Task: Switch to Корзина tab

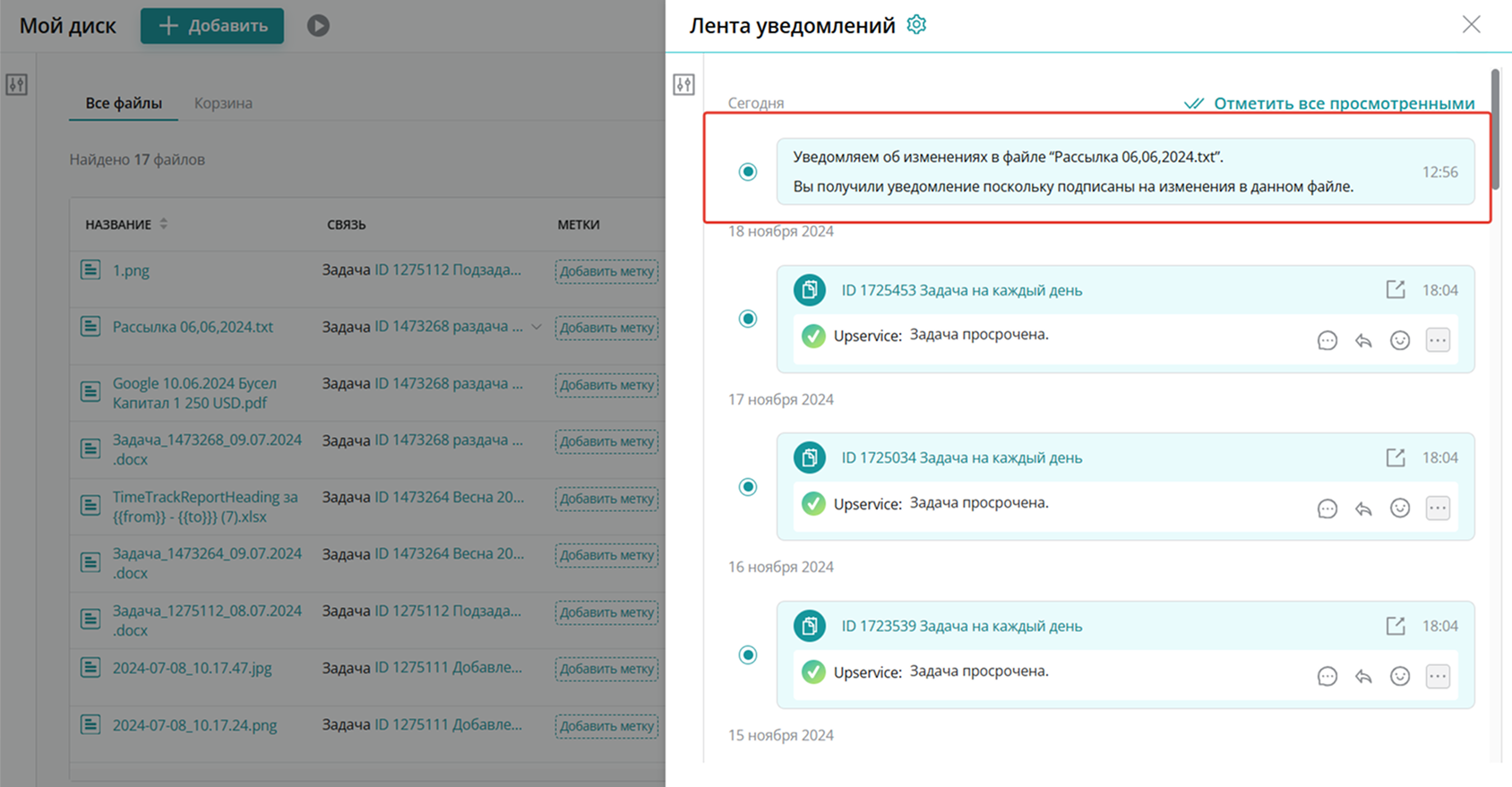Action: pos(223,103)
